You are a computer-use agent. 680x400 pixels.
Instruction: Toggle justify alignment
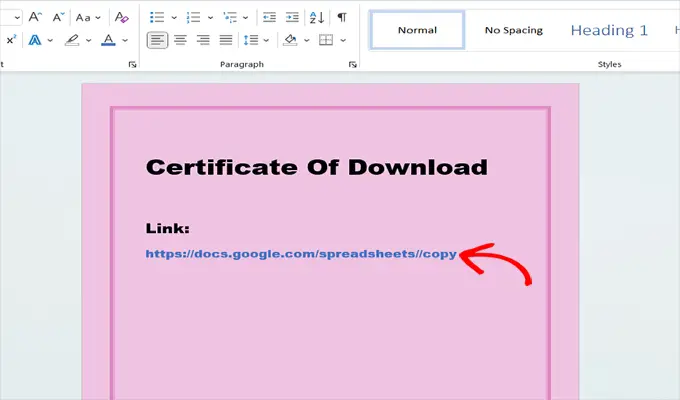pyautogui.click(x=226, y=40)
